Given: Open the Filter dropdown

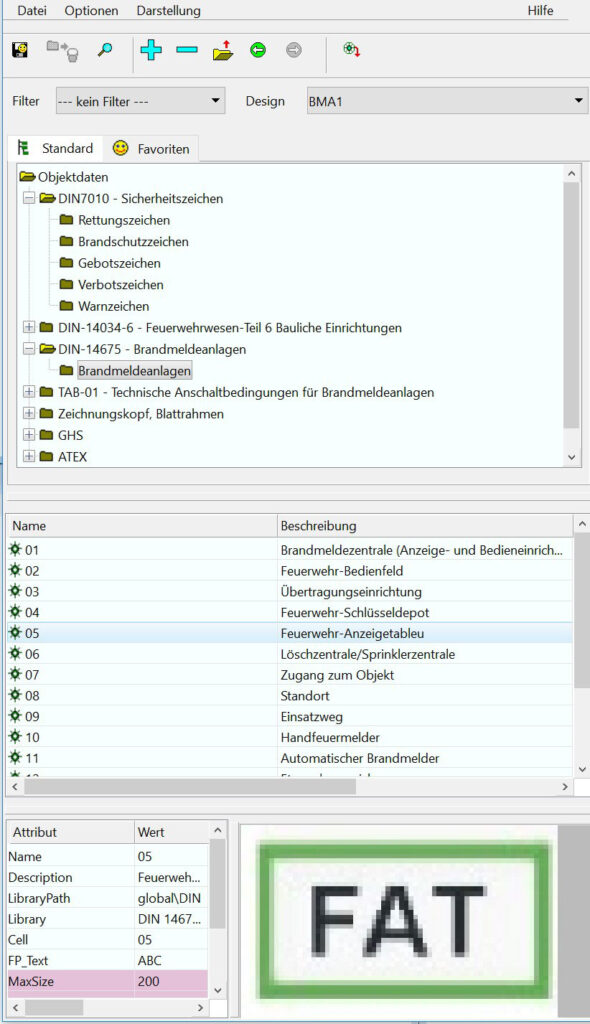Looking at the screenshot, I should tap(140, 101).
